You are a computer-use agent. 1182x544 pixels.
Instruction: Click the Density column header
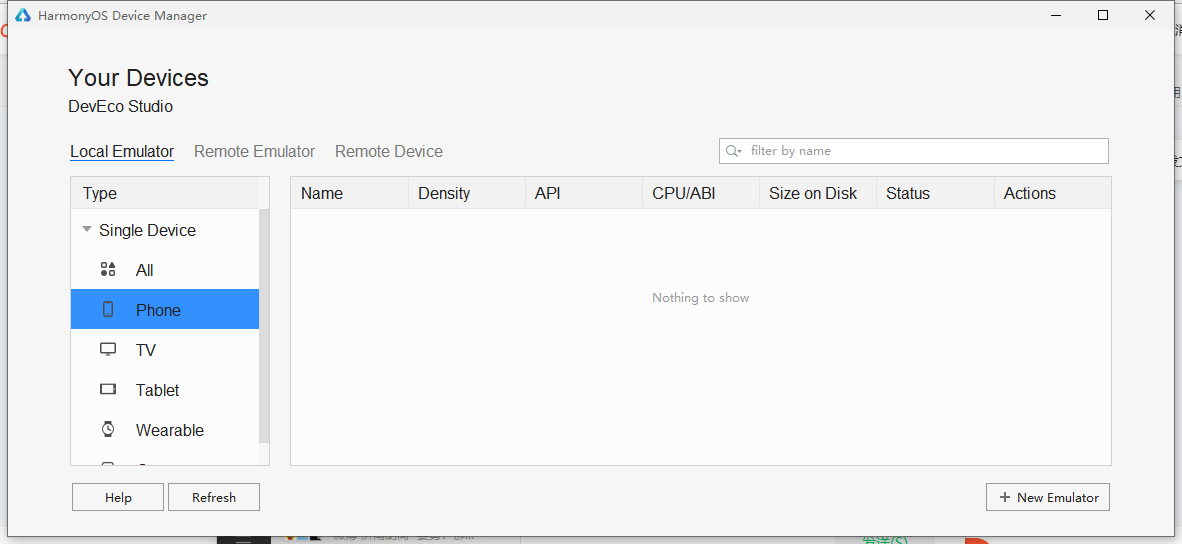point(467,193)
